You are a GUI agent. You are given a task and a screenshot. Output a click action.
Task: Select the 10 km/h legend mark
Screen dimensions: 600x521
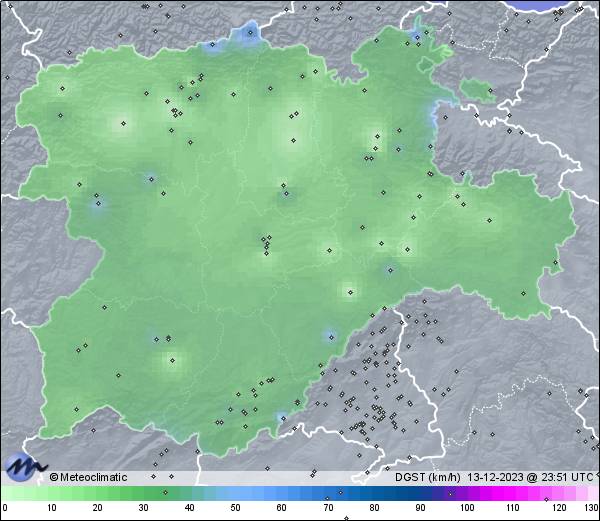(51, 508)
